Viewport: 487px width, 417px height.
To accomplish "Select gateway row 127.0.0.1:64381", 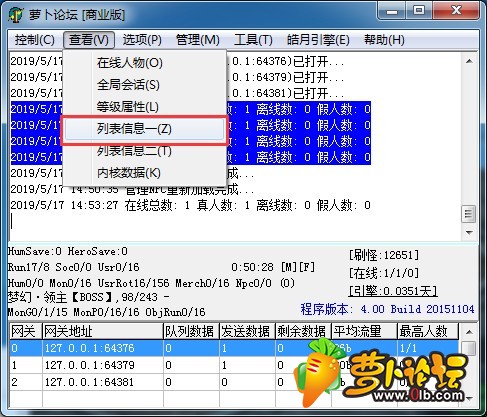I will click(x=234, y=382).
